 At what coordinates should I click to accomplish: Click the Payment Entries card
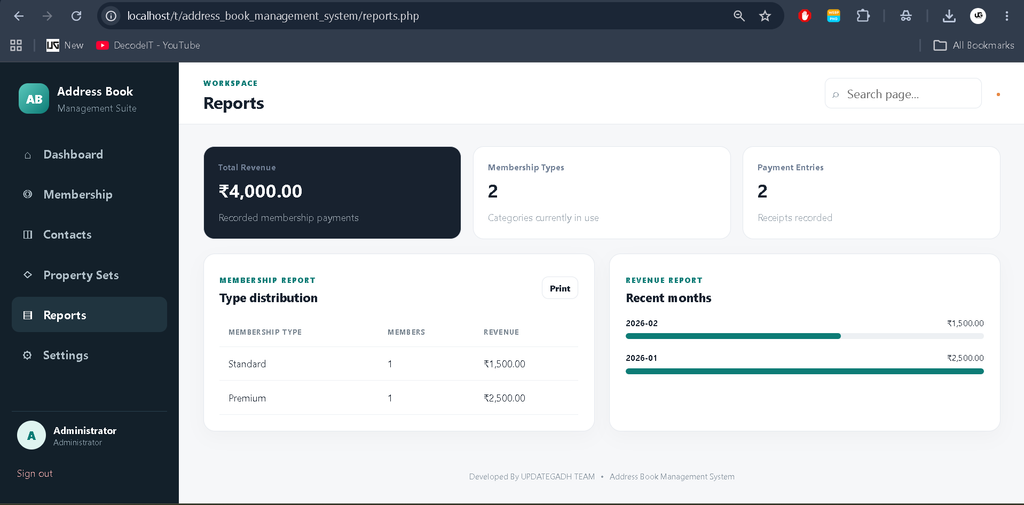point(871,193)
